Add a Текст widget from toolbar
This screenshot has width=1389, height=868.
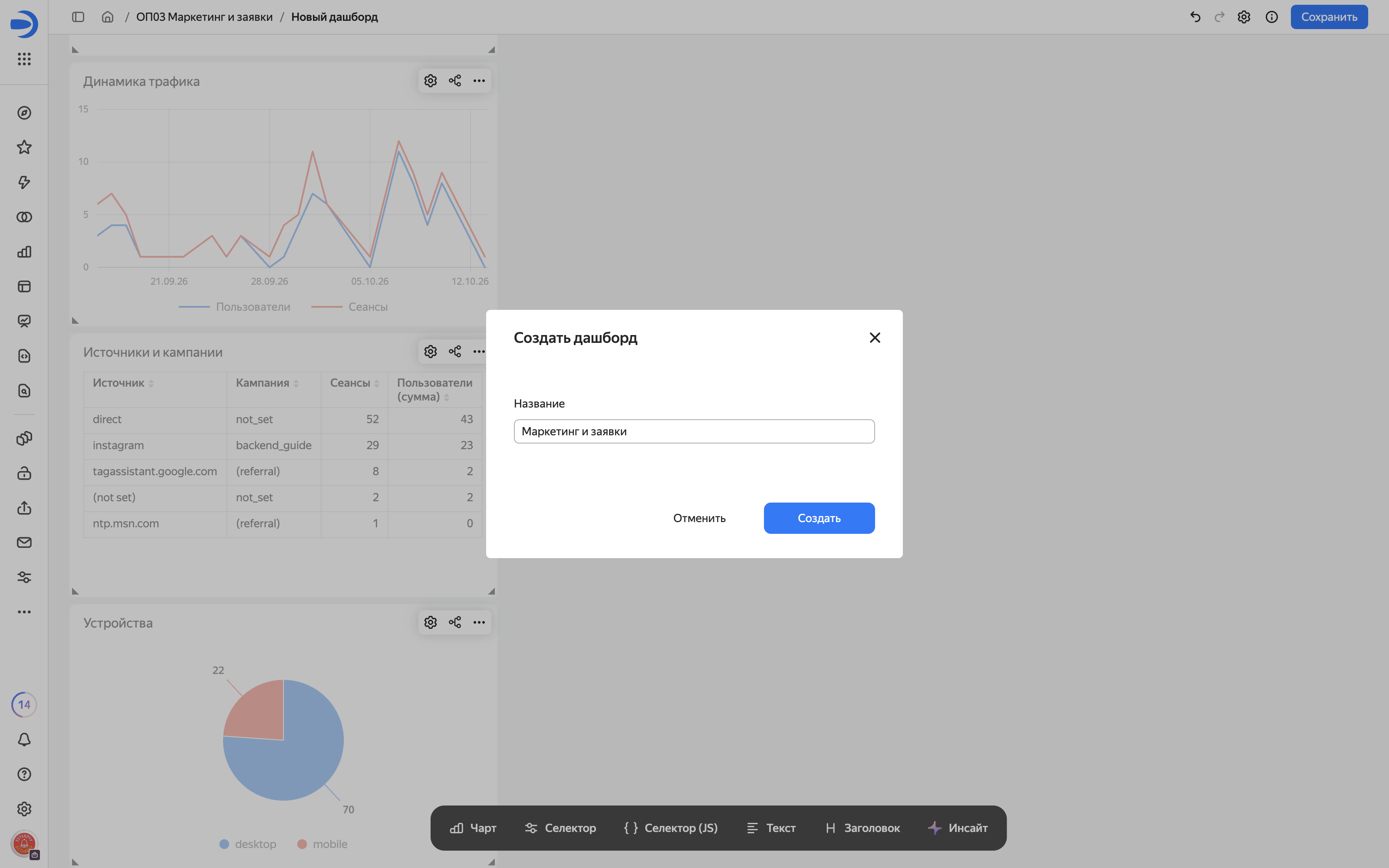pyautogui.click(x=771, y=828)
